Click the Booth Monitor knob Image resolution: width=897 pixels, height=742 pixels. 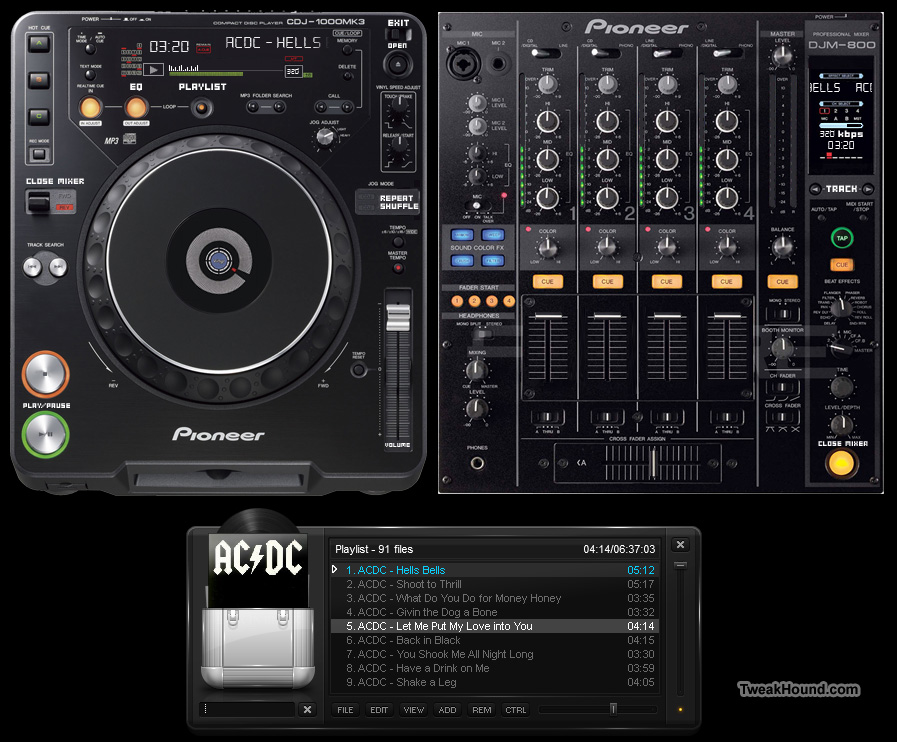pos(782,347)
